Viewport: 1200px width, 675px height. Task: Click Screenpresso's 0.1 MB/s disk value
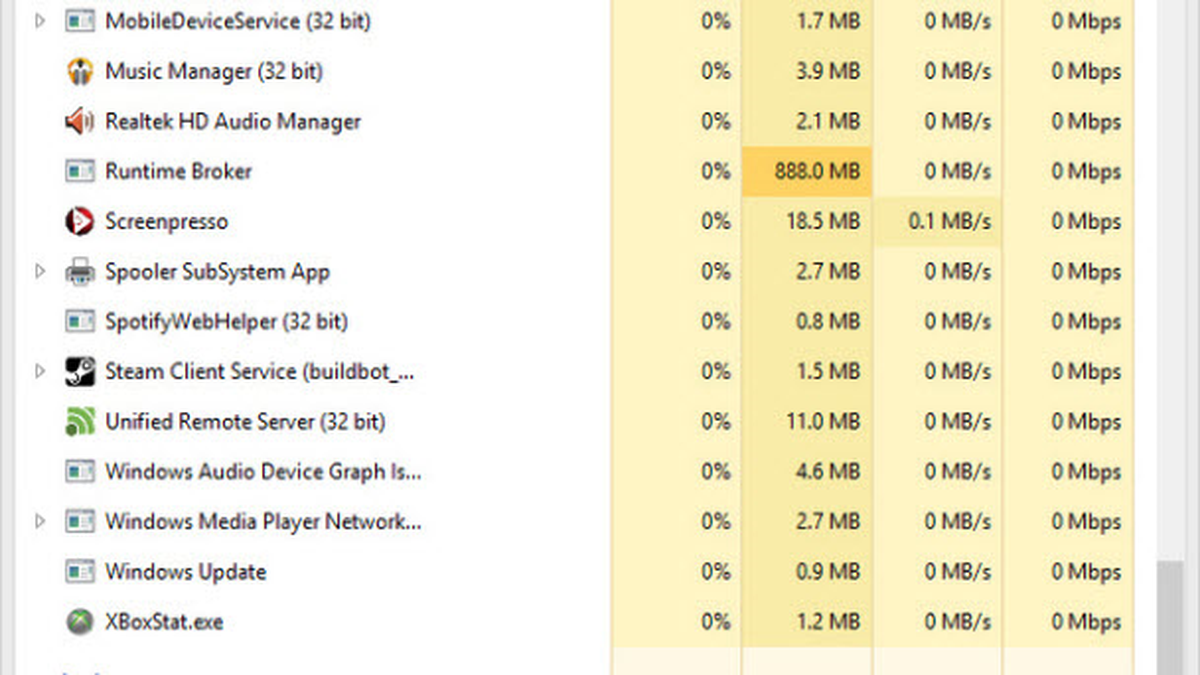pyautogui.click(x=950, y=221)
